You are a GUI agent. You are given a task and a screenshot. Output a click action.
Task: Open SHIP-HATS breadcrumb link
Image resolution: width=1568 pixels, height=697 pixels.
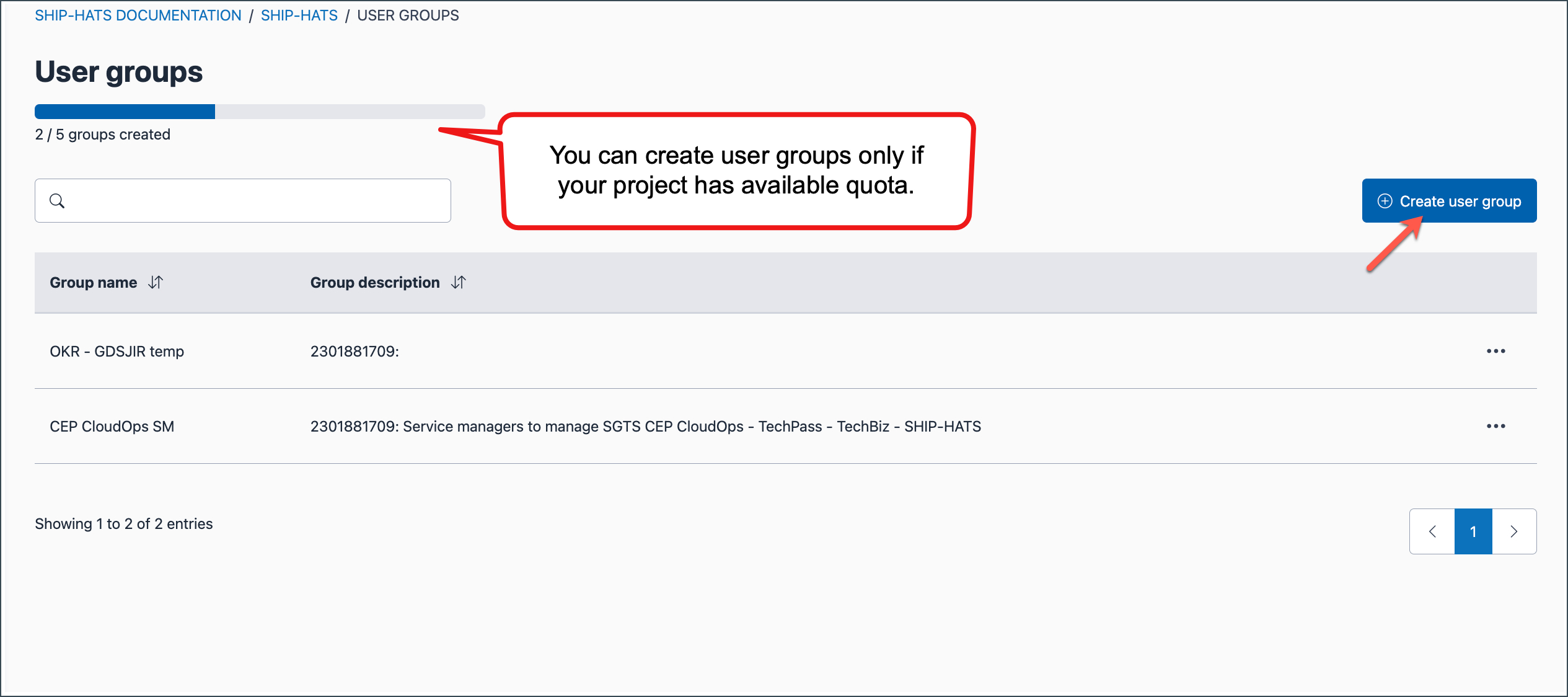(x=299, y=16)
